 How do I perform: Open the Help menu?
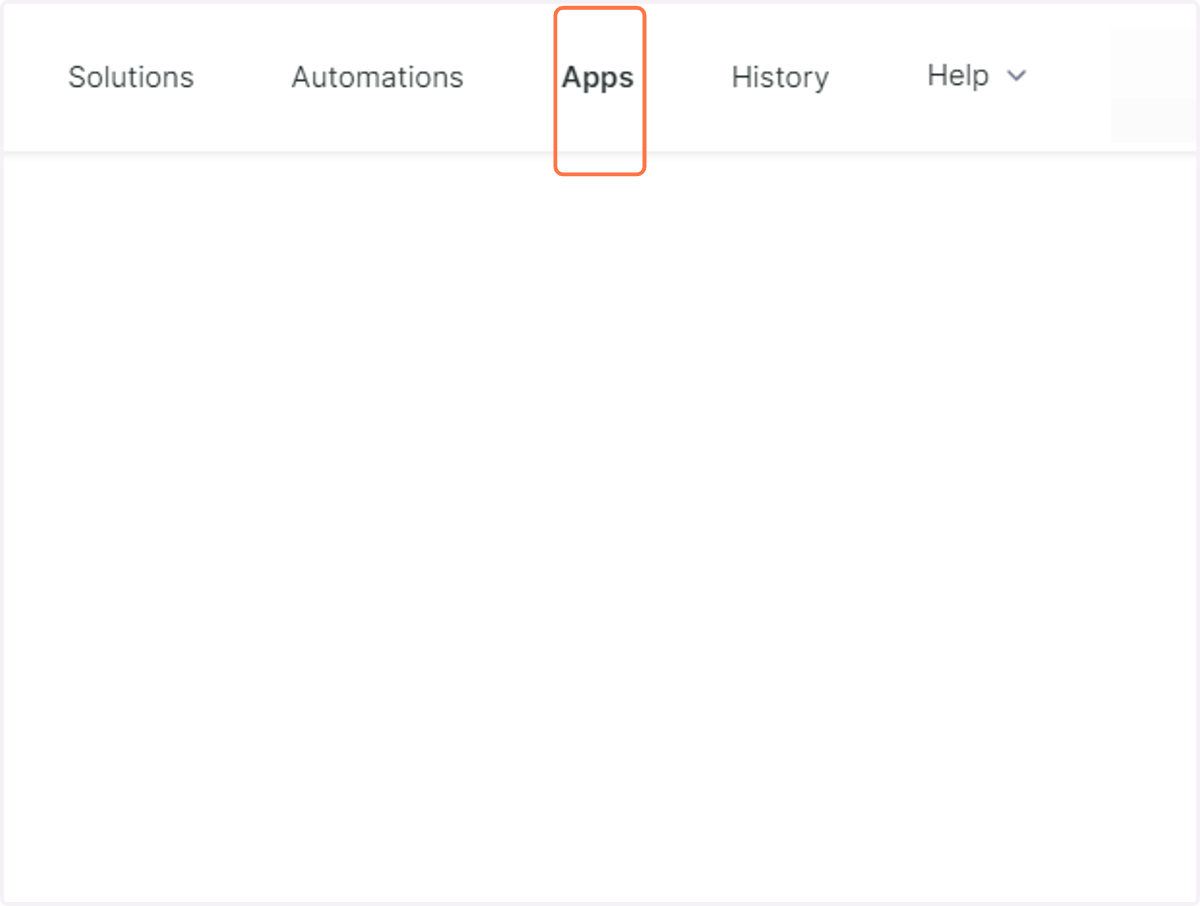point(958,76)
